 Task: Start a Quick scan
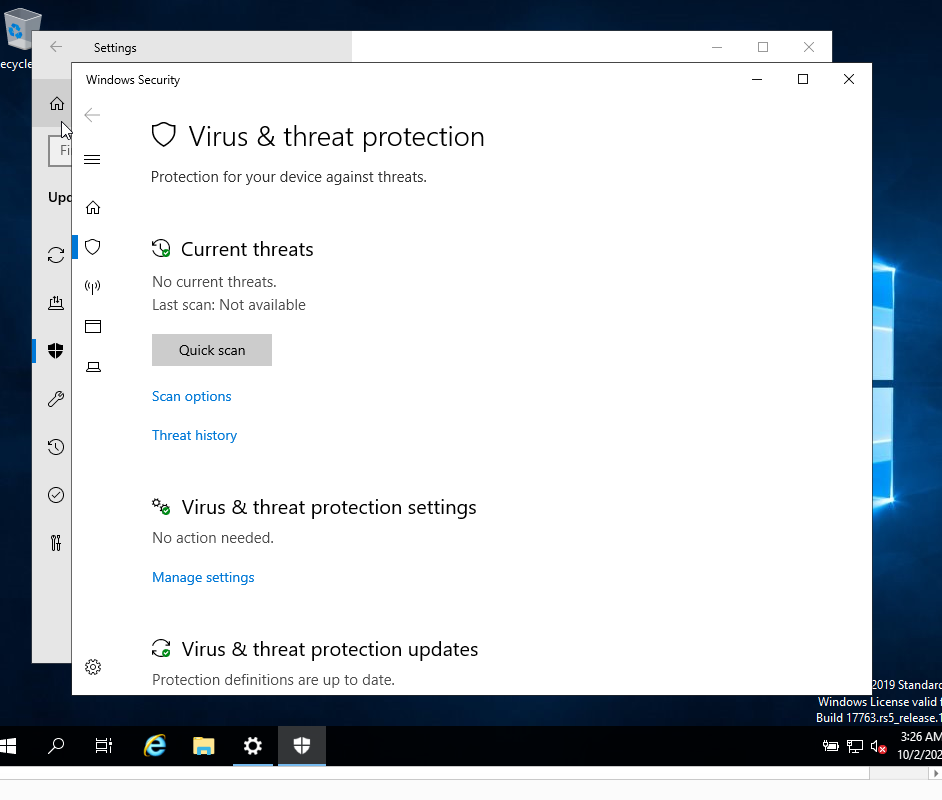point(212,350)
